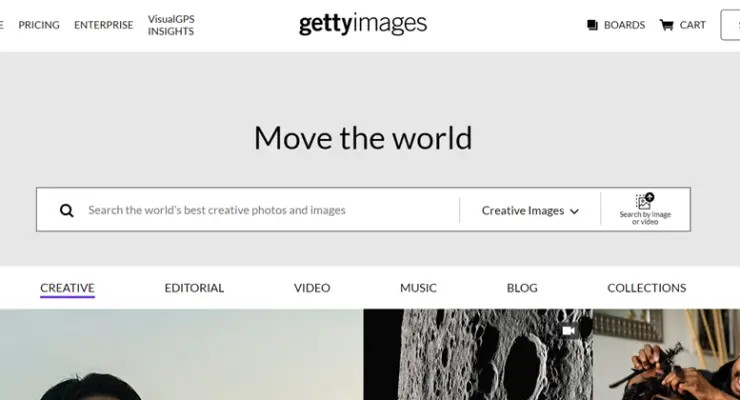Image resolution: width=740 pixels, height=400 pixels.
Task: Click the magnifying glass search icon
Action: coord(67,210)
